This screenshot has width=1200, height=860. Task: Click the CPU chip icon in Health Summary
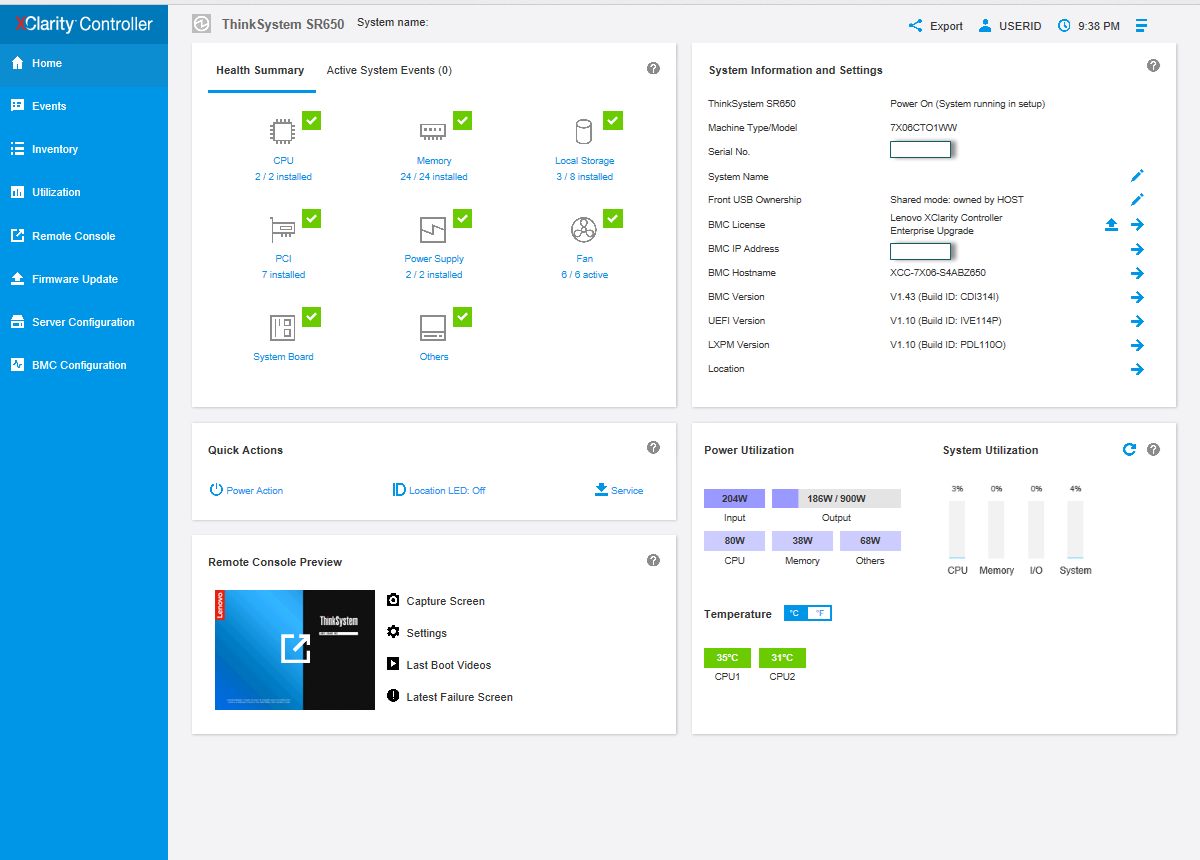point(283,132)
